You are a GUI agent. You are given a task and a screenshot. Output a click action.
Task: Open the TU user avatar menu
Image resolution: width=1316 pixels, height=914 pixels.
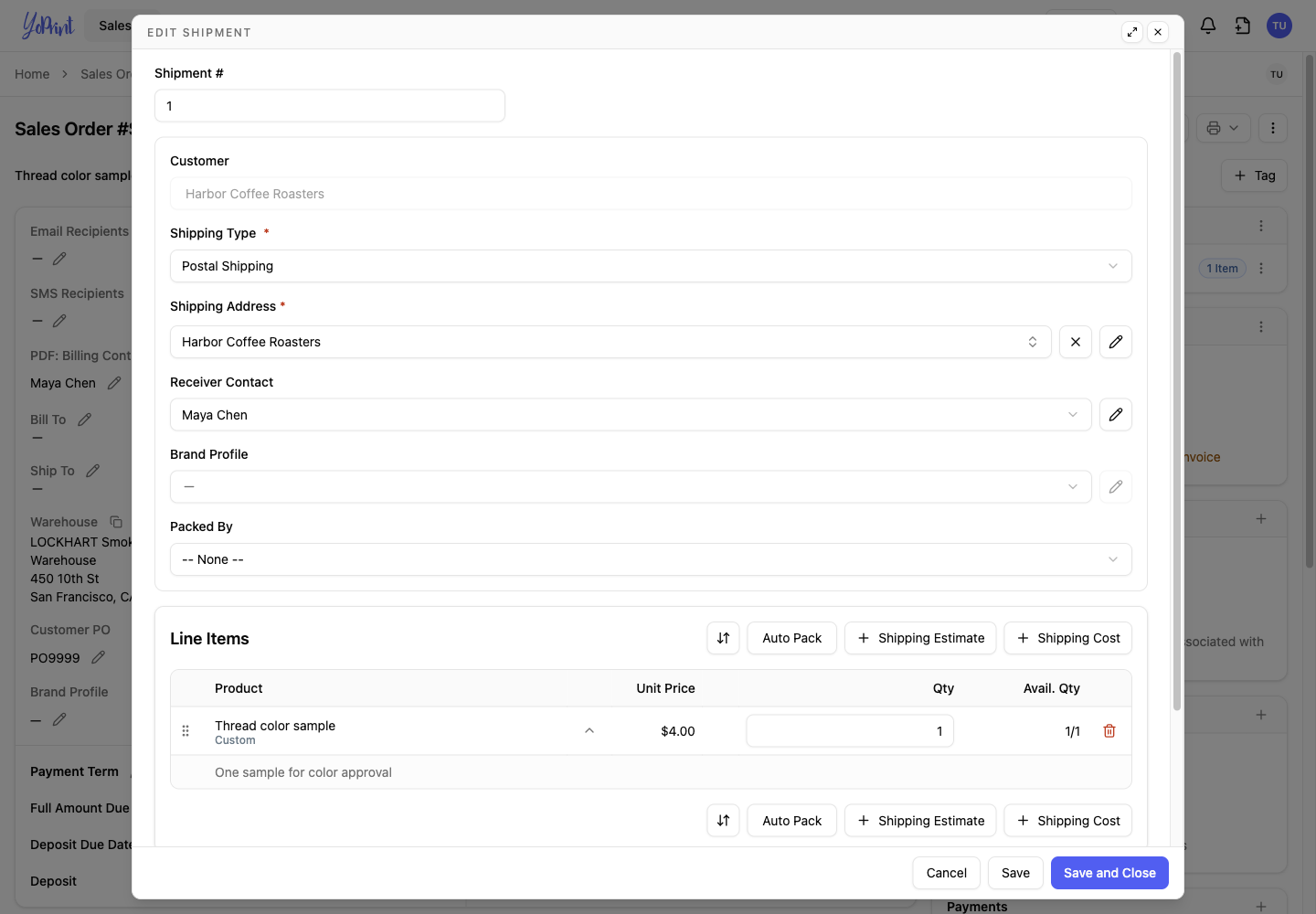[x=1279, y=26]
